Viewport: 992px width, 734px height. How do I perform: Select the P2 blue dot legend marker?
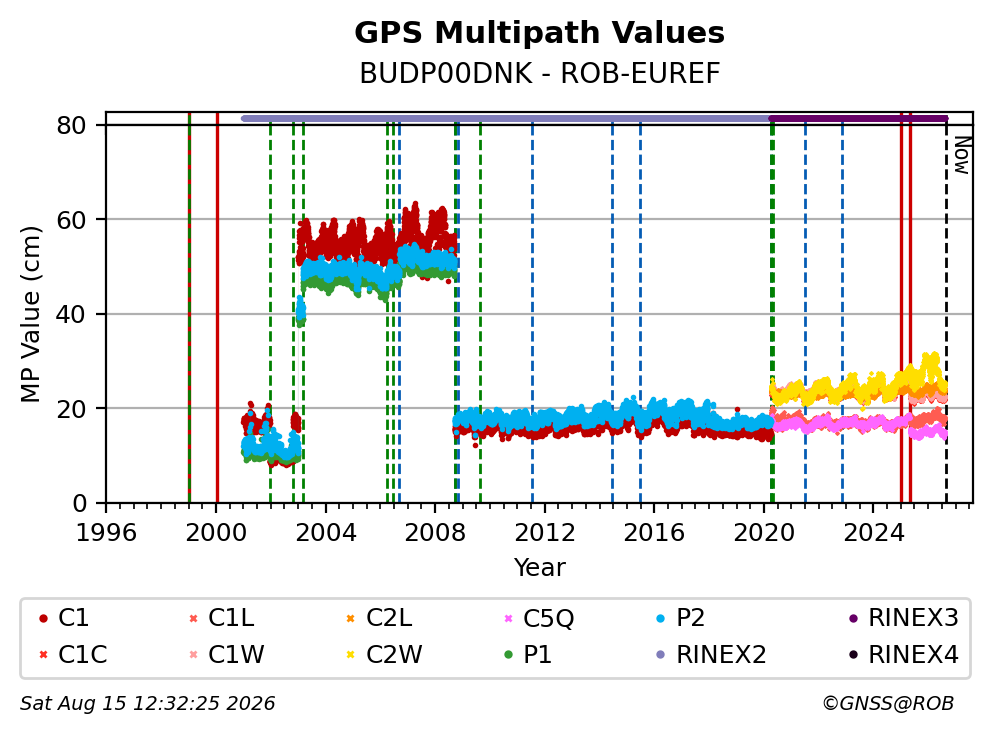point(661,618)
